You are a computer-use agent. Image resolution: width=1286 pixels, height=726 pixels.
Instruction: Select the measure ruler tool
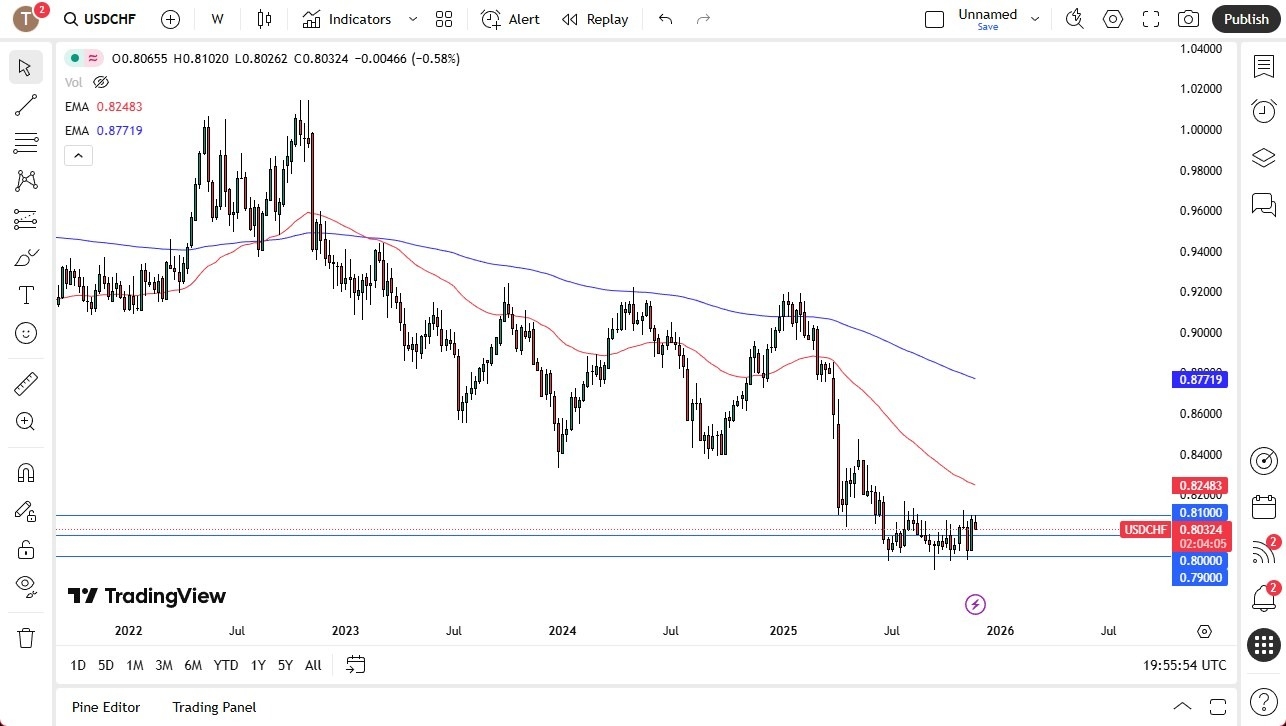tap(26, 383)
